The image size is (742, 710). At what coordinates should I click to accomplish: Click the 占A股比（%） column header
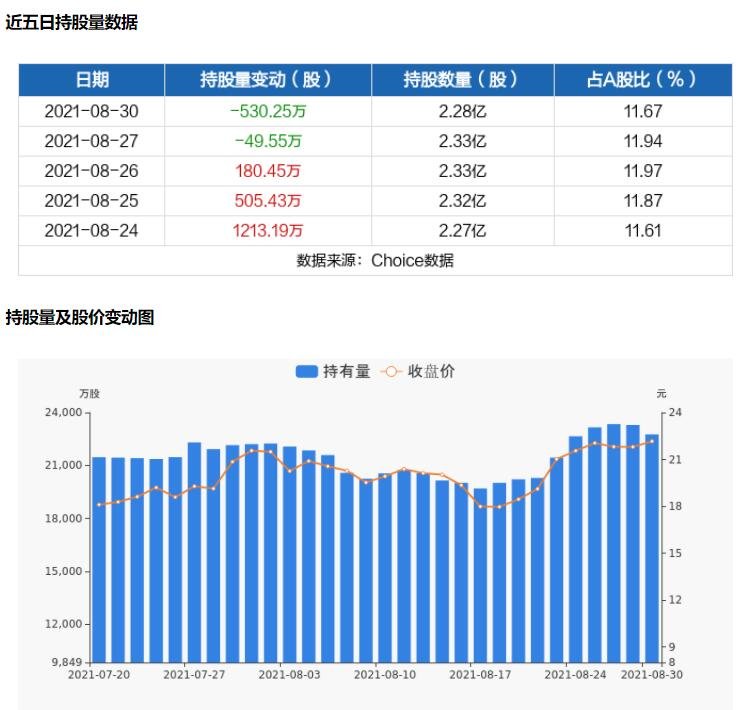click(x=643, y=80)
